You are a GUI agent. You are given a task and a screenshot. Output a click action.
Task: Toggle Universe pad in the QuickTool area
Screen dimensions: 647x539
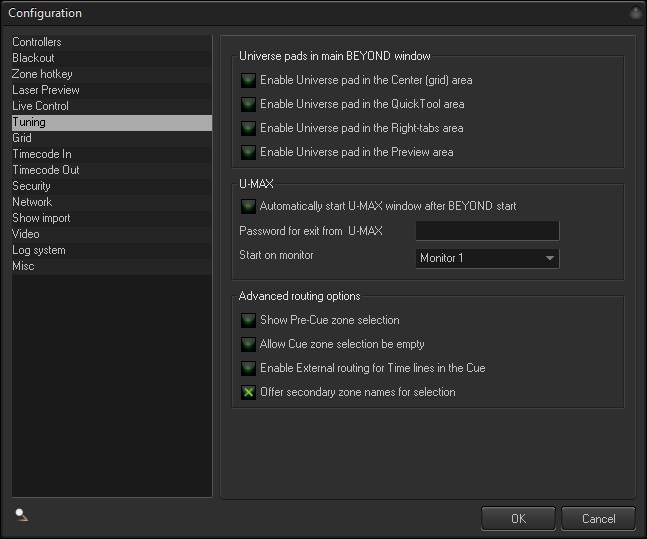click(248, 104)
